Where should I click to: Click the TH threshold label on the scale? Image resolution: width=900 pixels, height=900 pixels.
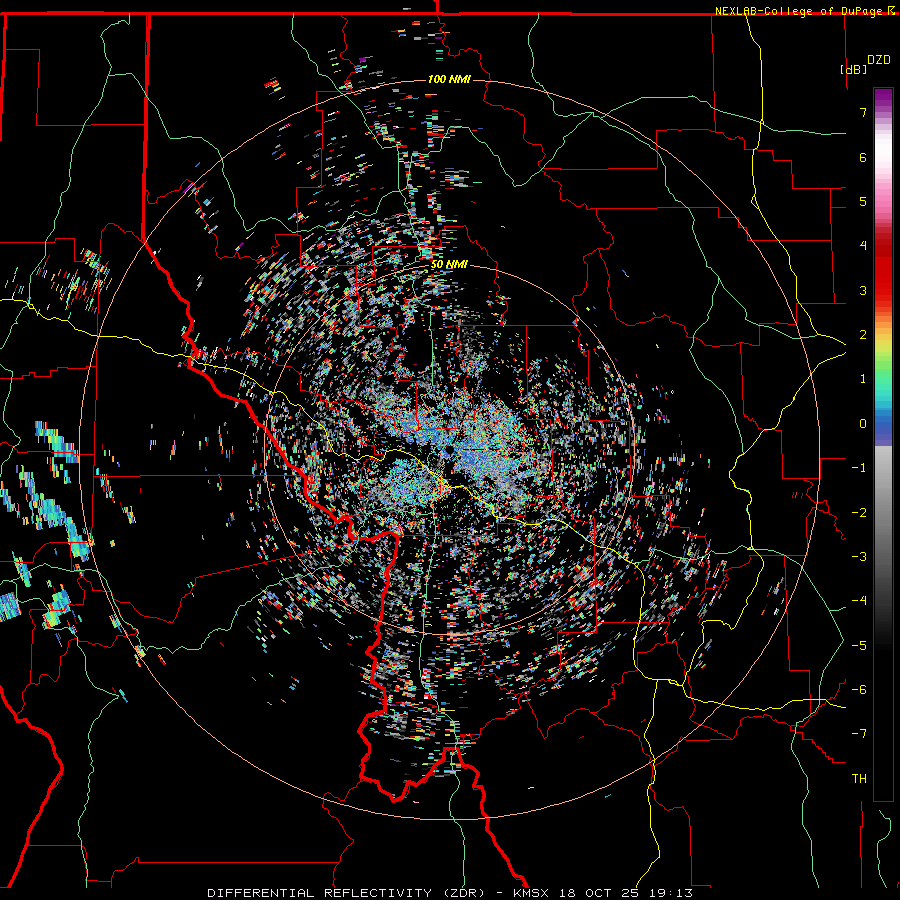pos(859,779)
